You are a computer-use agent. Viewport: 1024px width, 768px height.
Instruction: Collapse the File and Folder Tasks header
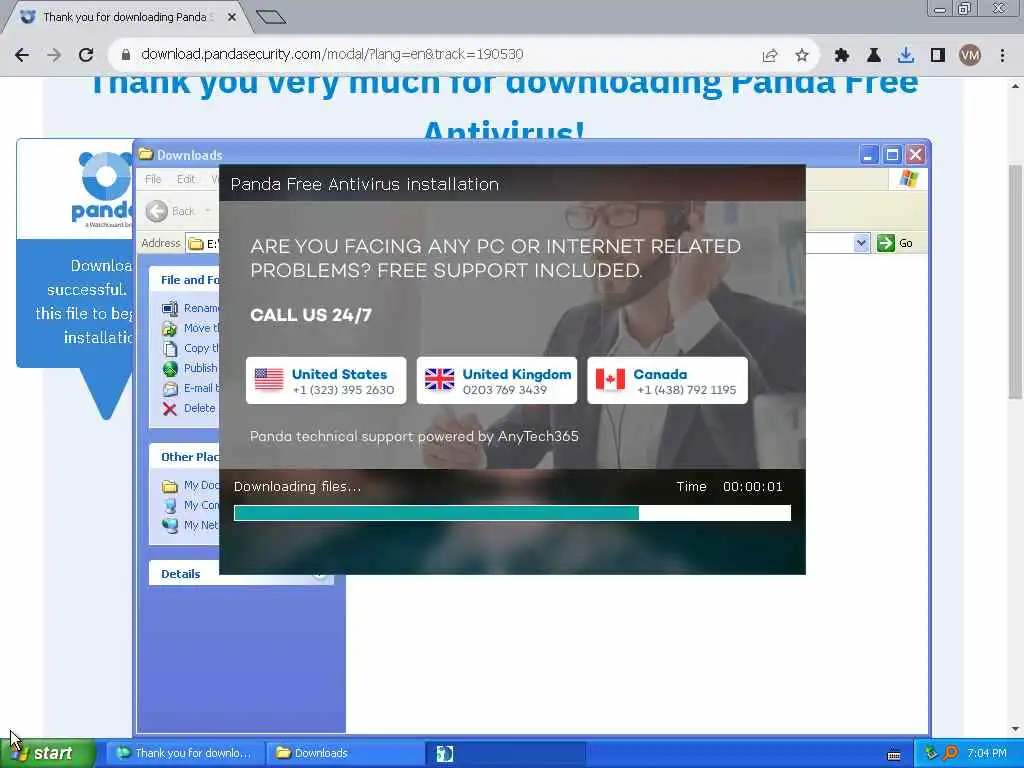[x=184, y=280]
